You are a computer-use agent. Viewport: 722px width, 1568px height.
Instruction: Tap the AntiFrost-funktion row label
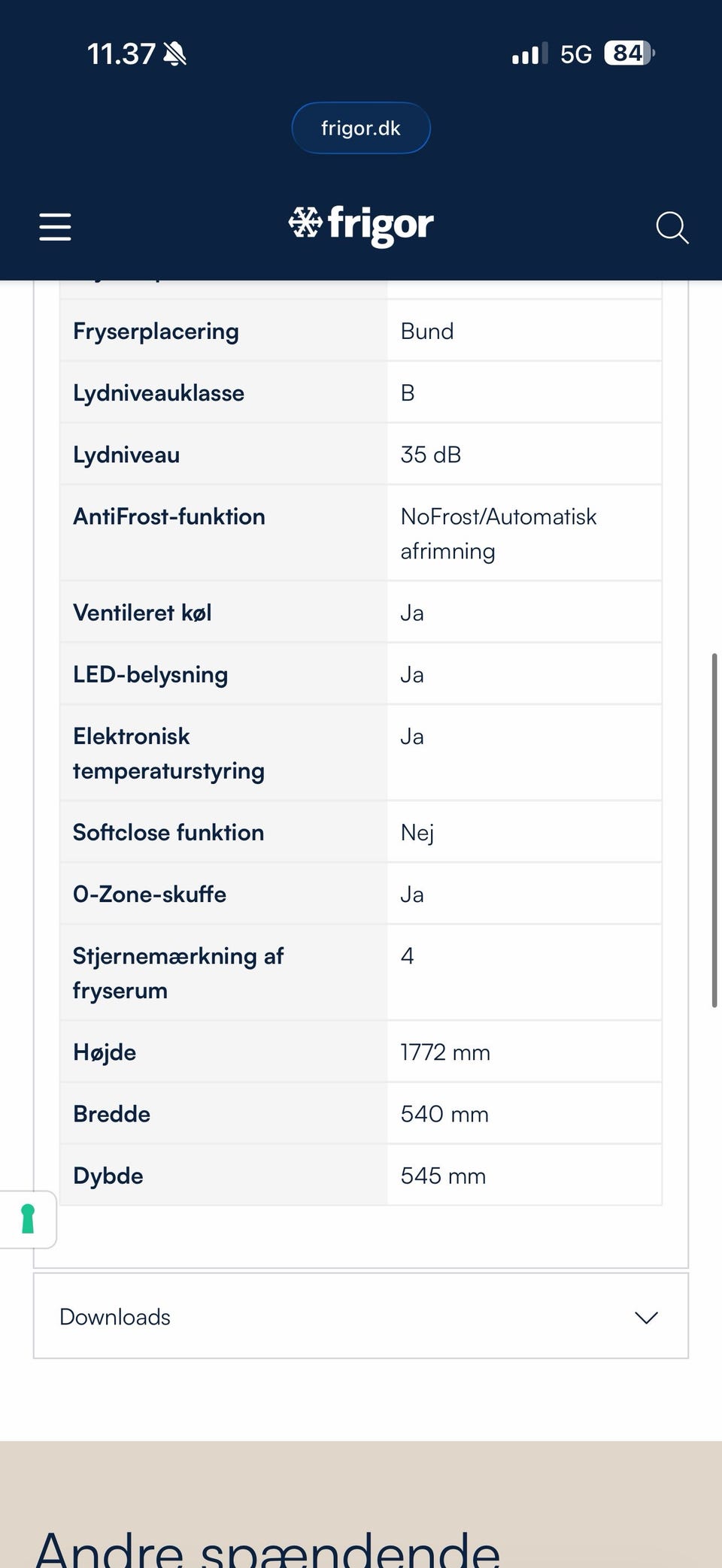[169, 516]
